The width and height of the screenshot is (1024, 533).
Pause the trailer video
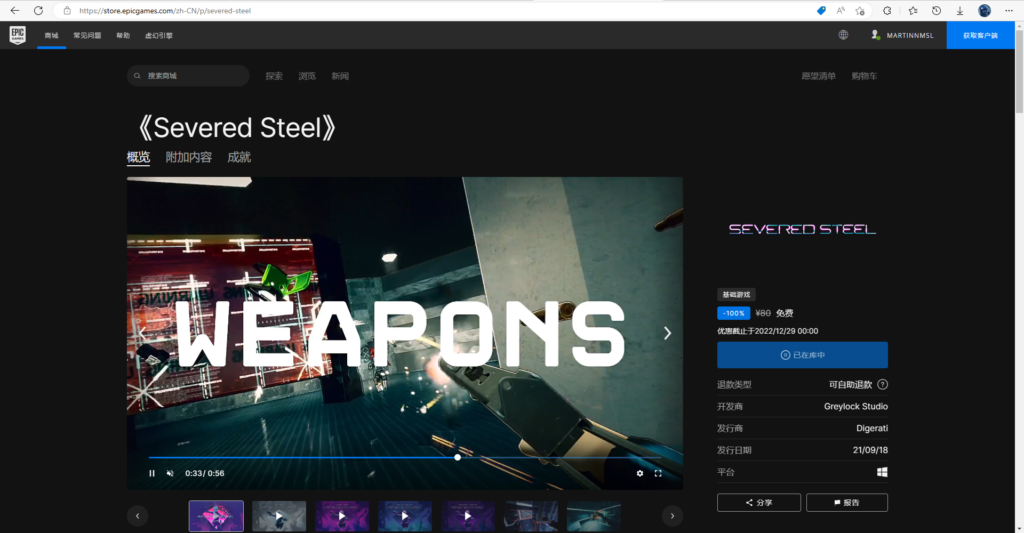152,473
